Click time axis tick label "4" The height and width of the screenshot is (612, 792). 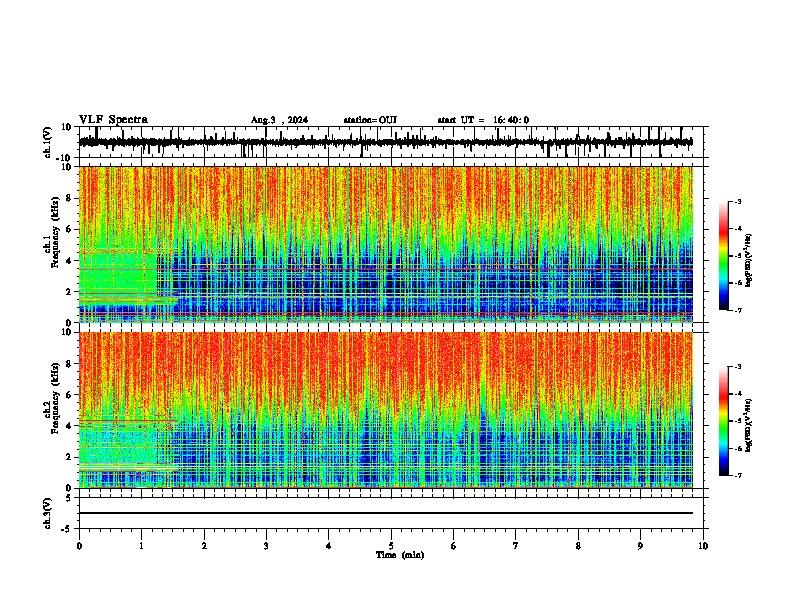coord(329,546)
